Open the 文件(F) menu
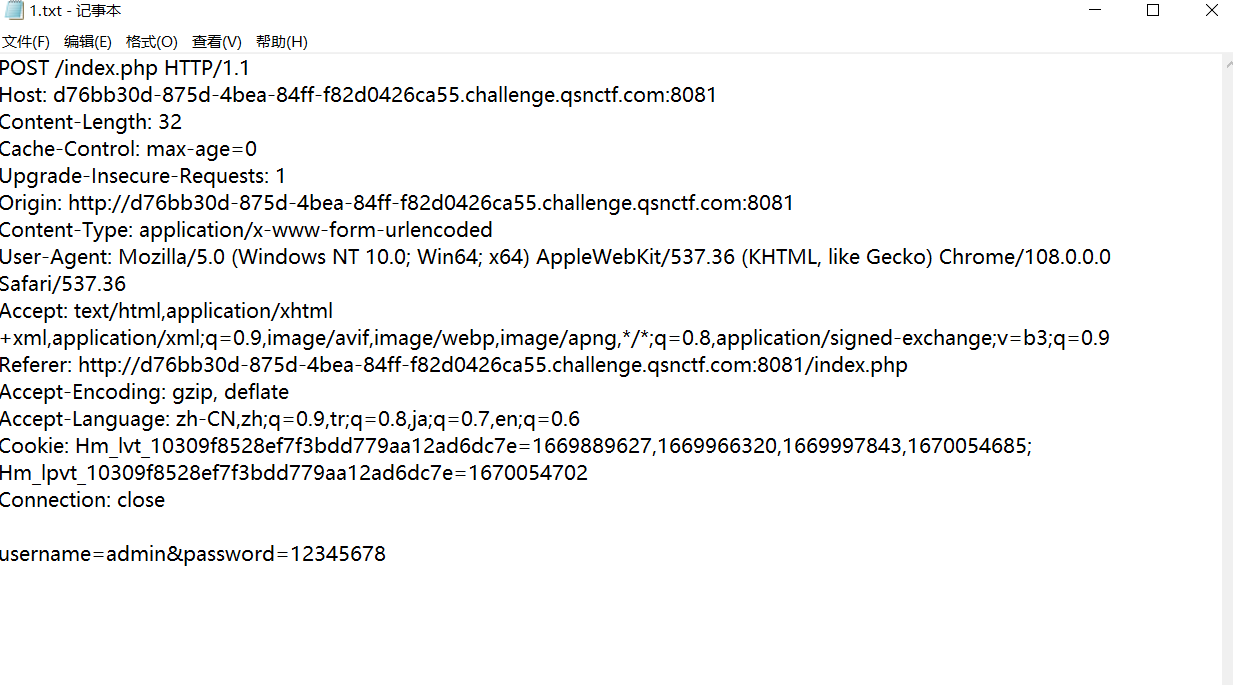This screenshot has width=1233, height=685. 26,42
